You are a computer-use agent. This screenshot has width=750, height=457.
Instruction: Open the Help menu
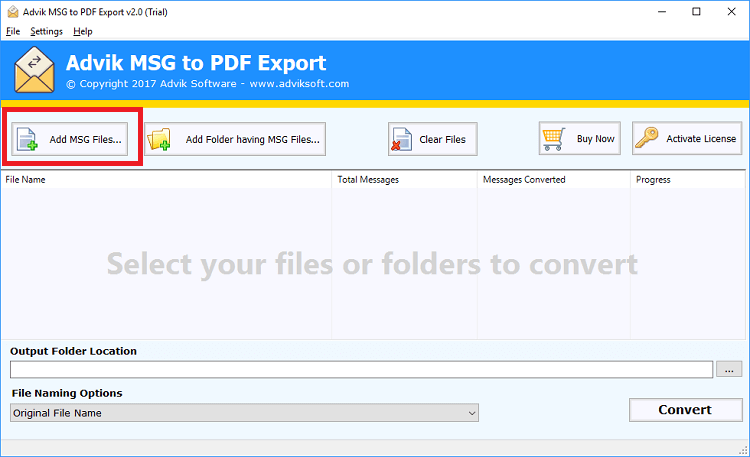(x=83, y=31)
